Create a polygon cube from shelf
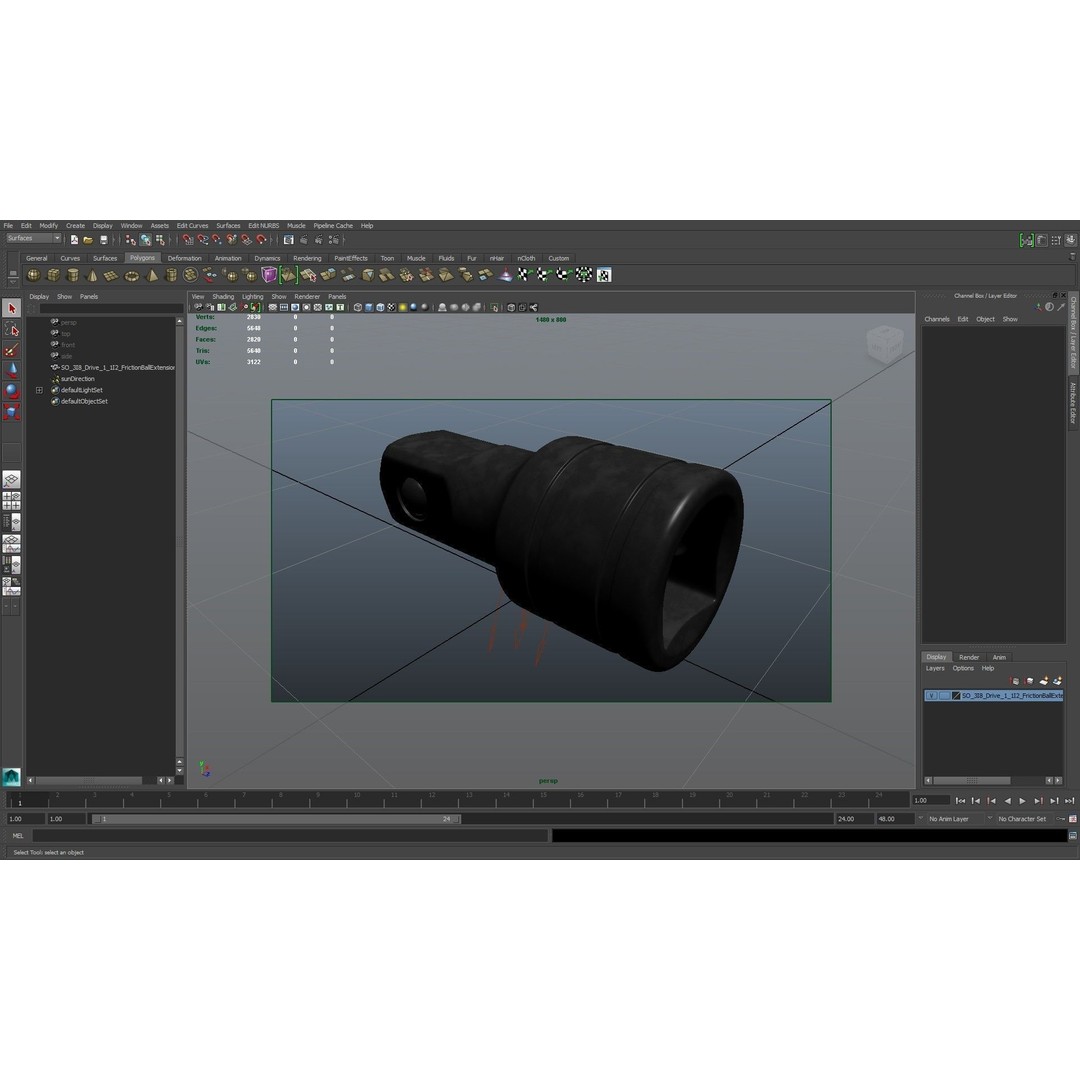1080x1080 pixels. [x=53, y=275]
